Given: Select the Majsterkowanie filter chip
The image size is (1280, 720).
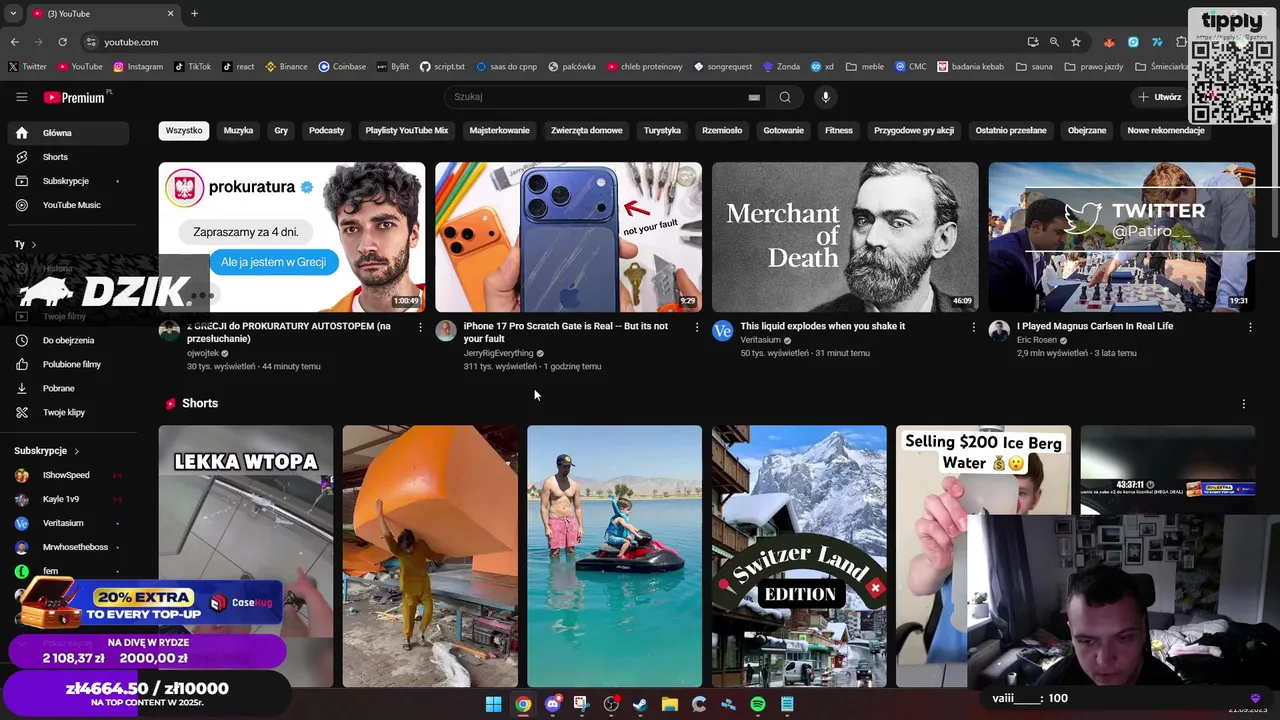Looking at the screenshot, I should pos(499,130).
